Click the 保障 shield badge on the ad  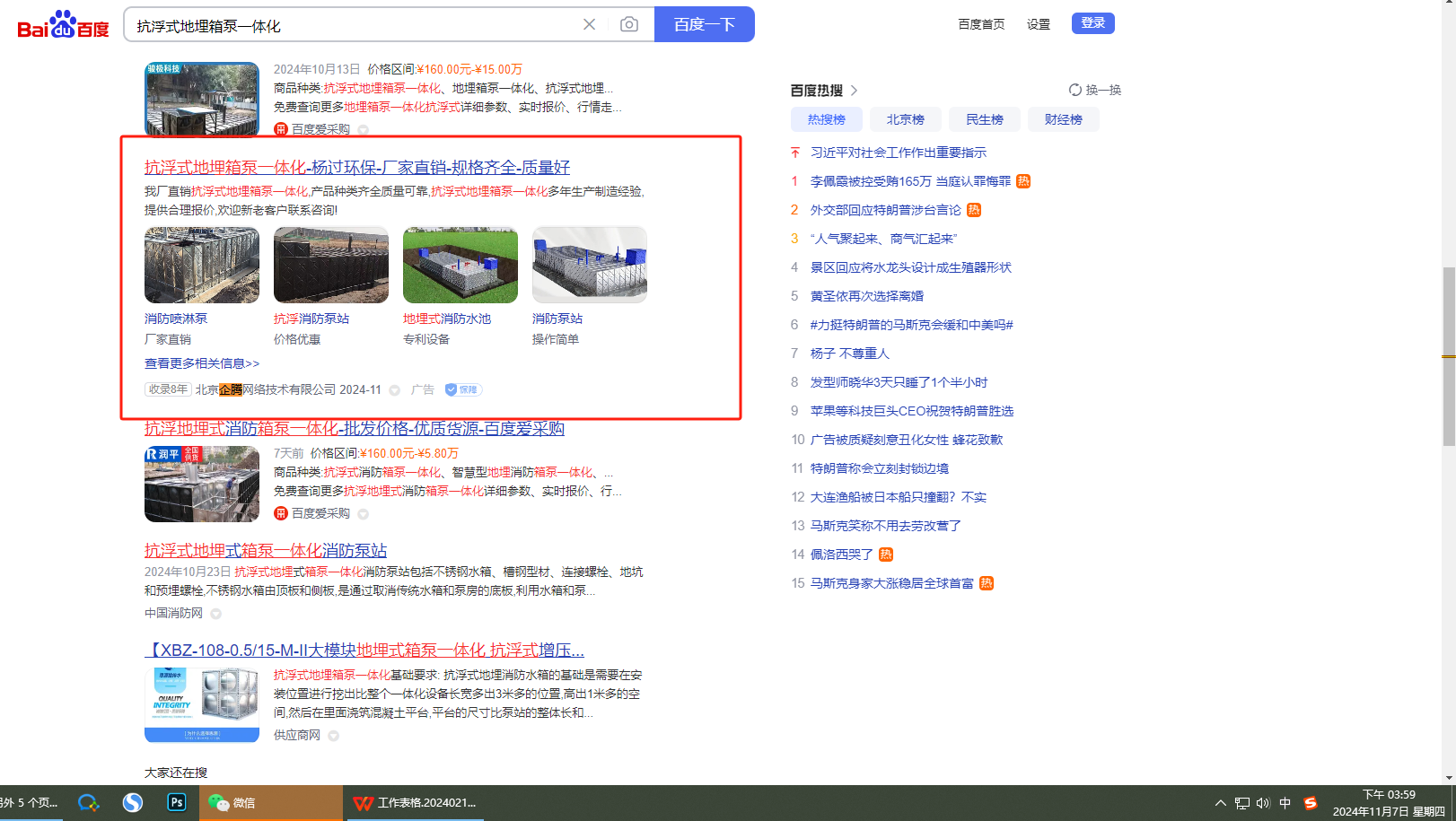point(463,389)
